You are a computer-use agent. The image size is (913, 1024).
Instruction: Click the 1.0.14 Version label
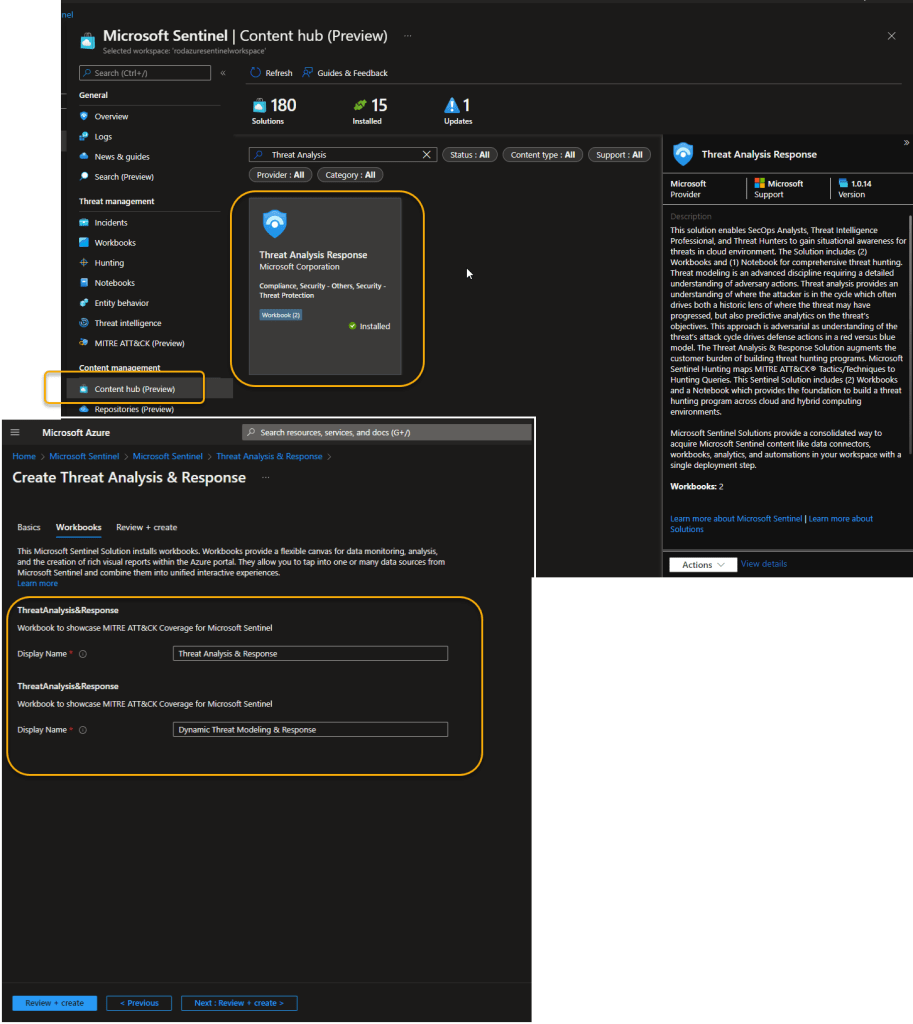(855, 189)
